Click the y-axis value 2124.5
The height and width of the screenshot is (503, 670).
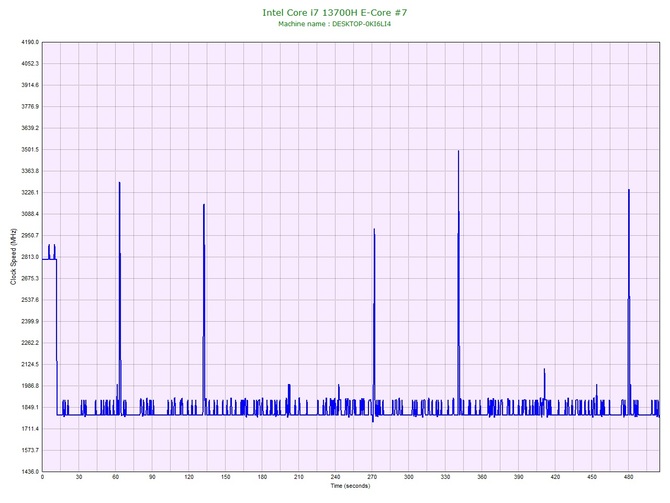click(x=30, y=364)
